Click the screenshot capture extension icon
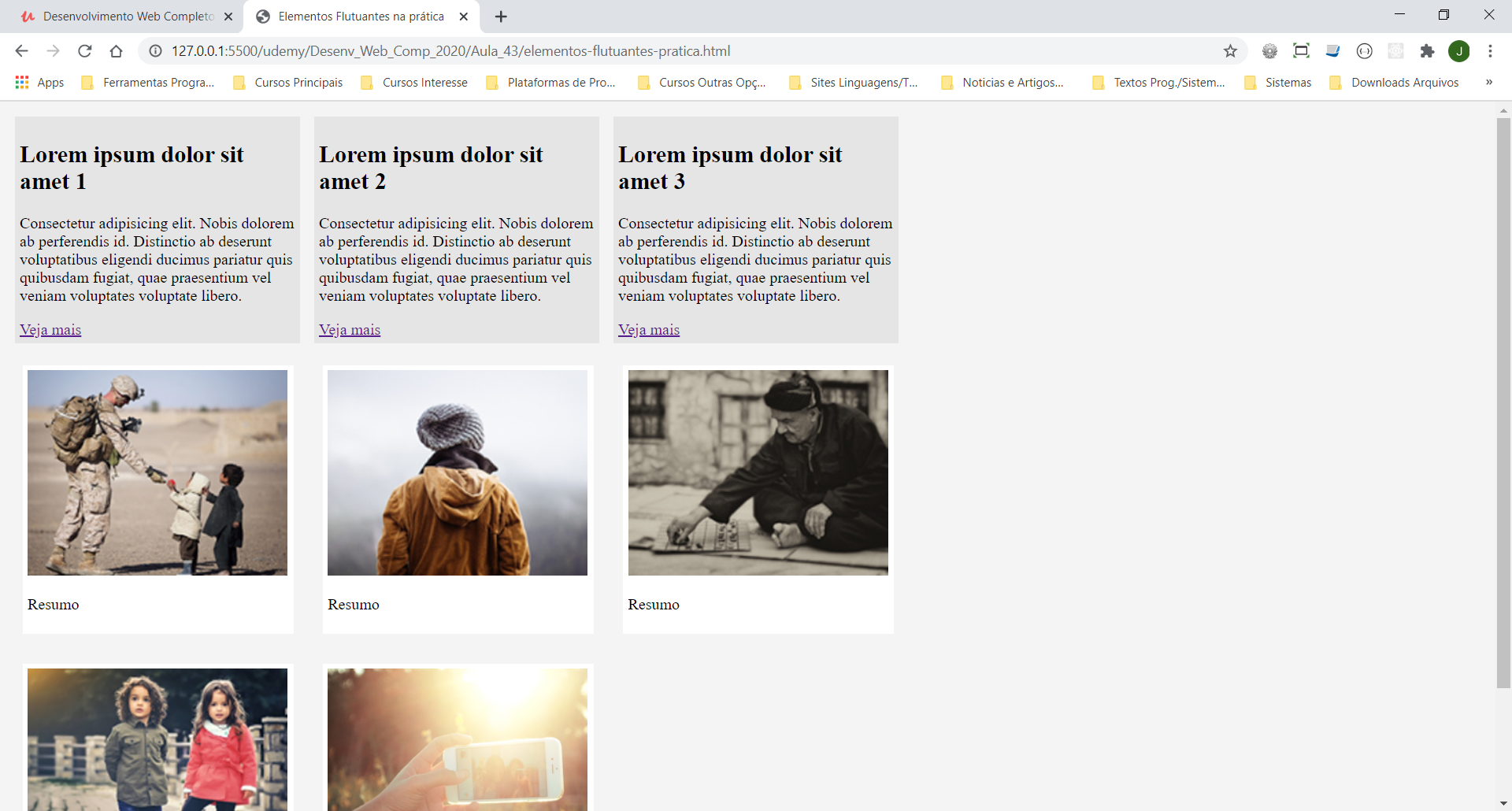The width and height of the screenshot is (1512, 811). click(x=1301, y=51)
